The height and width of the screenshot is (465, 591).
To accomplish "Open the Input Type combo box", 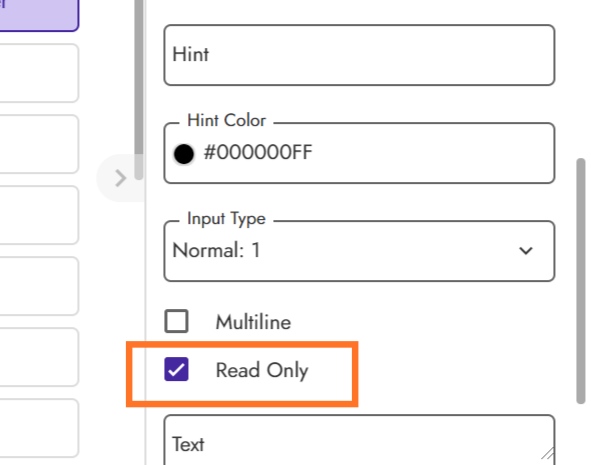I will tap(359, 251).
